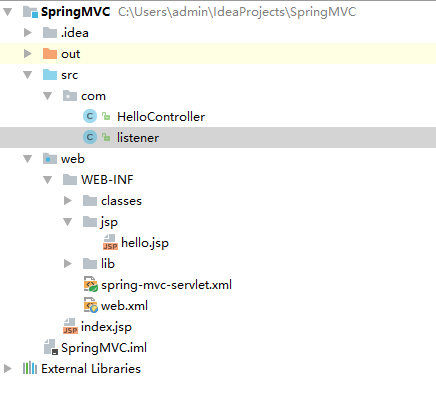Viewport: 436px width, 394px height.
Task: Click the .idea folder icon
Action: point(50,33)
